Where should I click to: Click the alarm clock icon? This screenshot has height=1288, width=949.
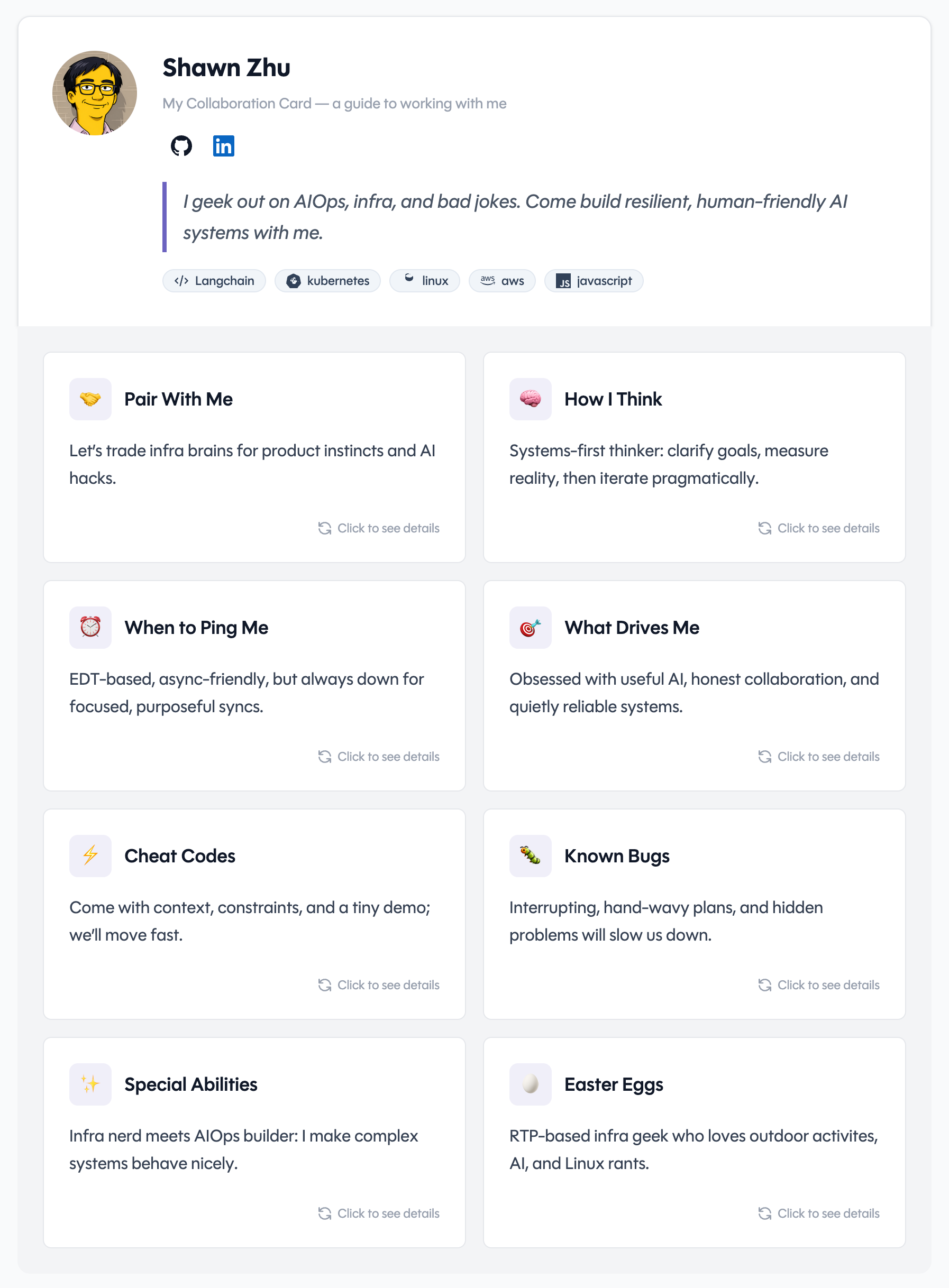(x=90, y=627)
